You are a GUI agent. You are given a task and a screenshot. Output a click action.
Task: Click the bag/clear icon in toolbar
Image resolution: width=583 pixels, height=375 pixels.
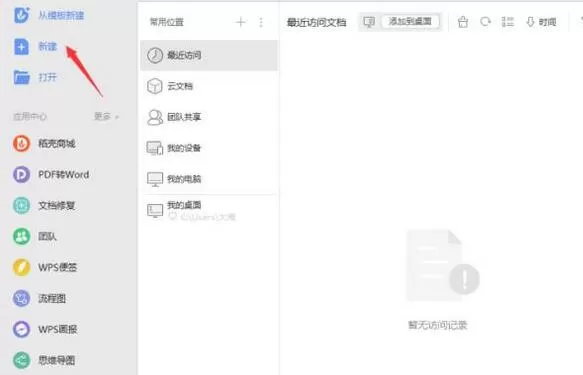(463, 22)
